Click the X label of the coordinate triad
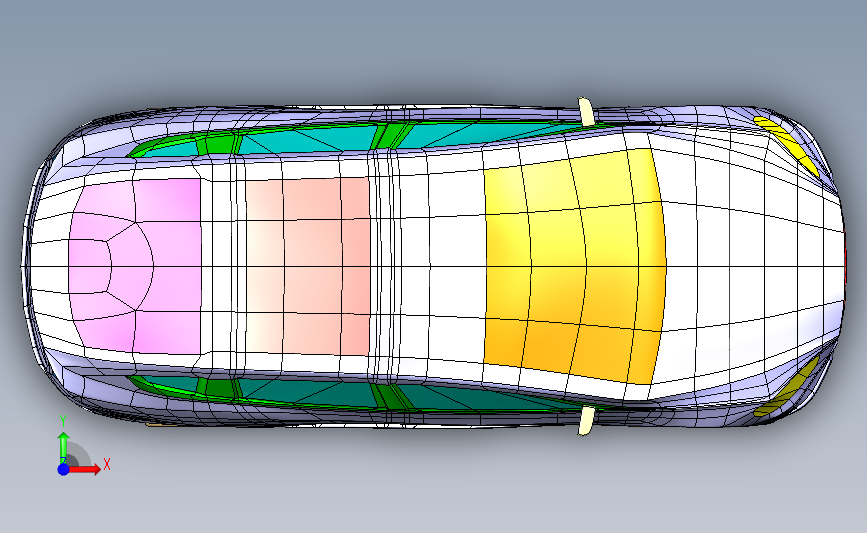Viewport: 867px width, 533px height. click(x=107, y=464)
